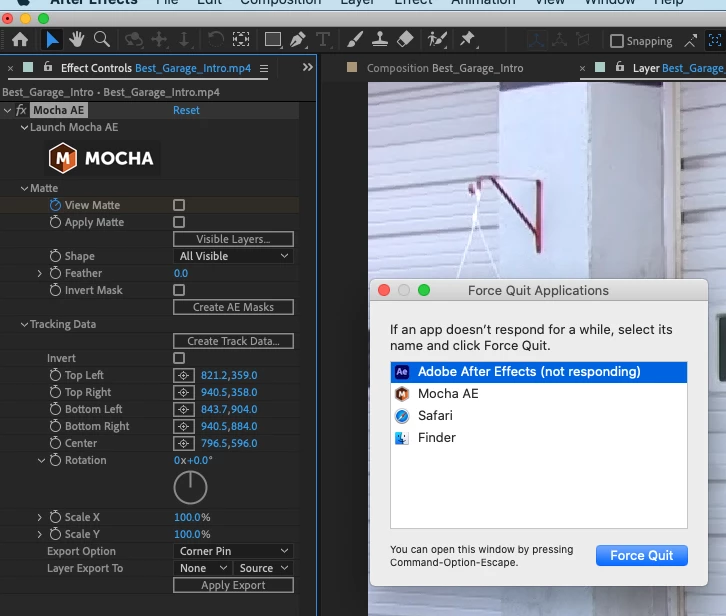This screenshot has height=616, width=726.
Task: Switch to the Composition Best_Garage_Intro tab
Action: click(x=444, y=68)
